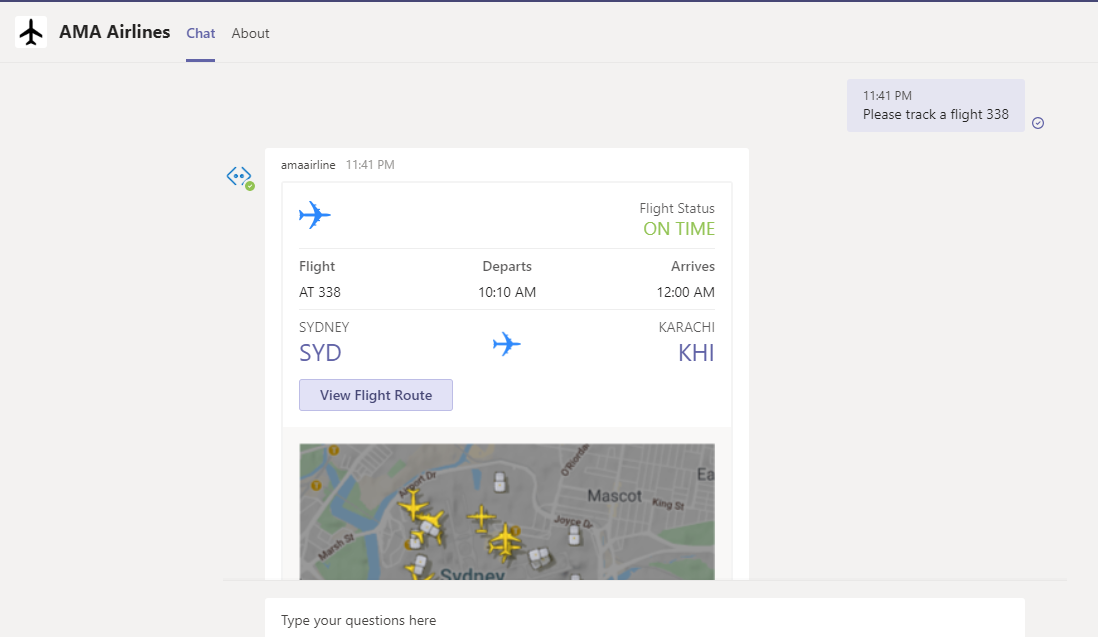This screenshot has width=1098, height=637.
Task: Click the ON TIME flight status text
Action: (x=679, y=229)
